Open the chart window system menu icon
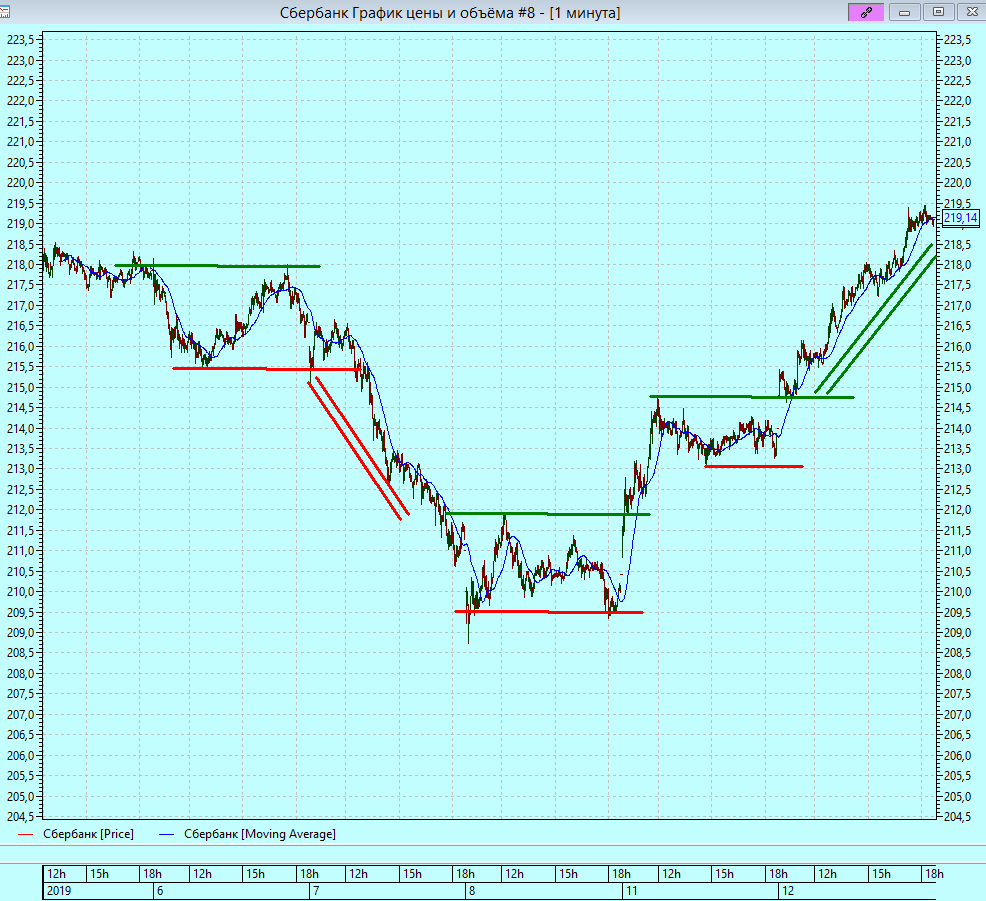The width and height of the screenshot is (986, 901). [4, 12]
